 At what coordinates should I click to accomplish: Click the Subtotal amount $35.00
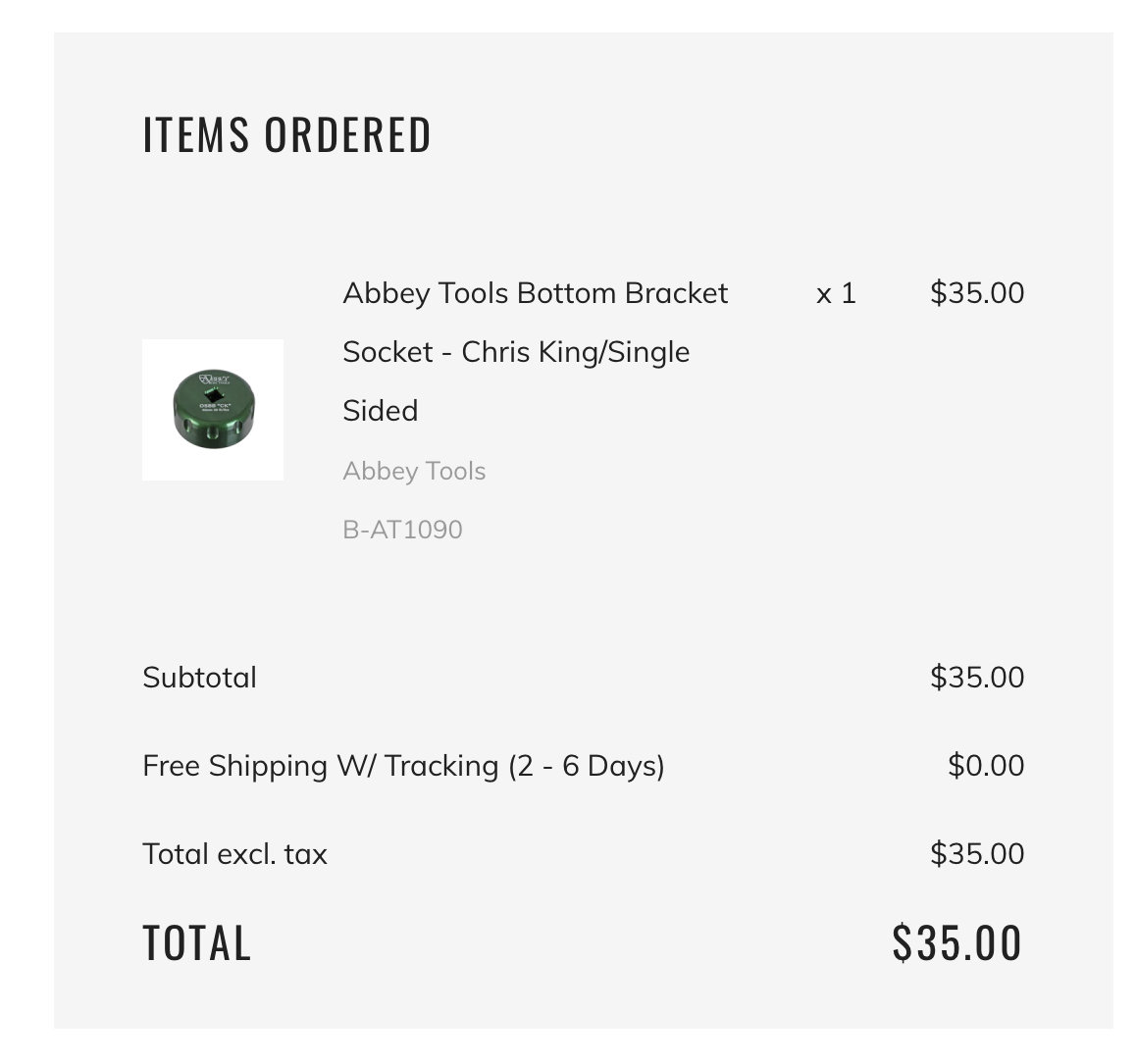pos(977,678)
